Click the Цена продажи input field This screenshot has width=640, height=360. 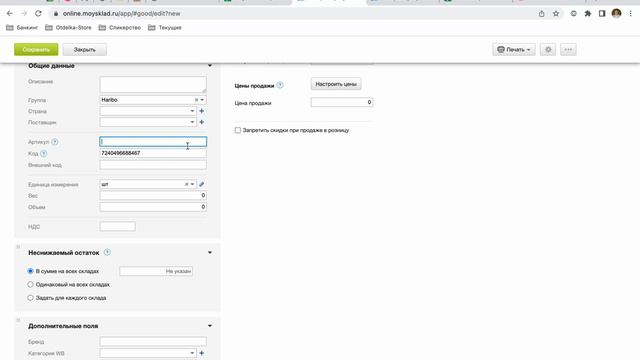pyautogui.click(x=342, y=102)
